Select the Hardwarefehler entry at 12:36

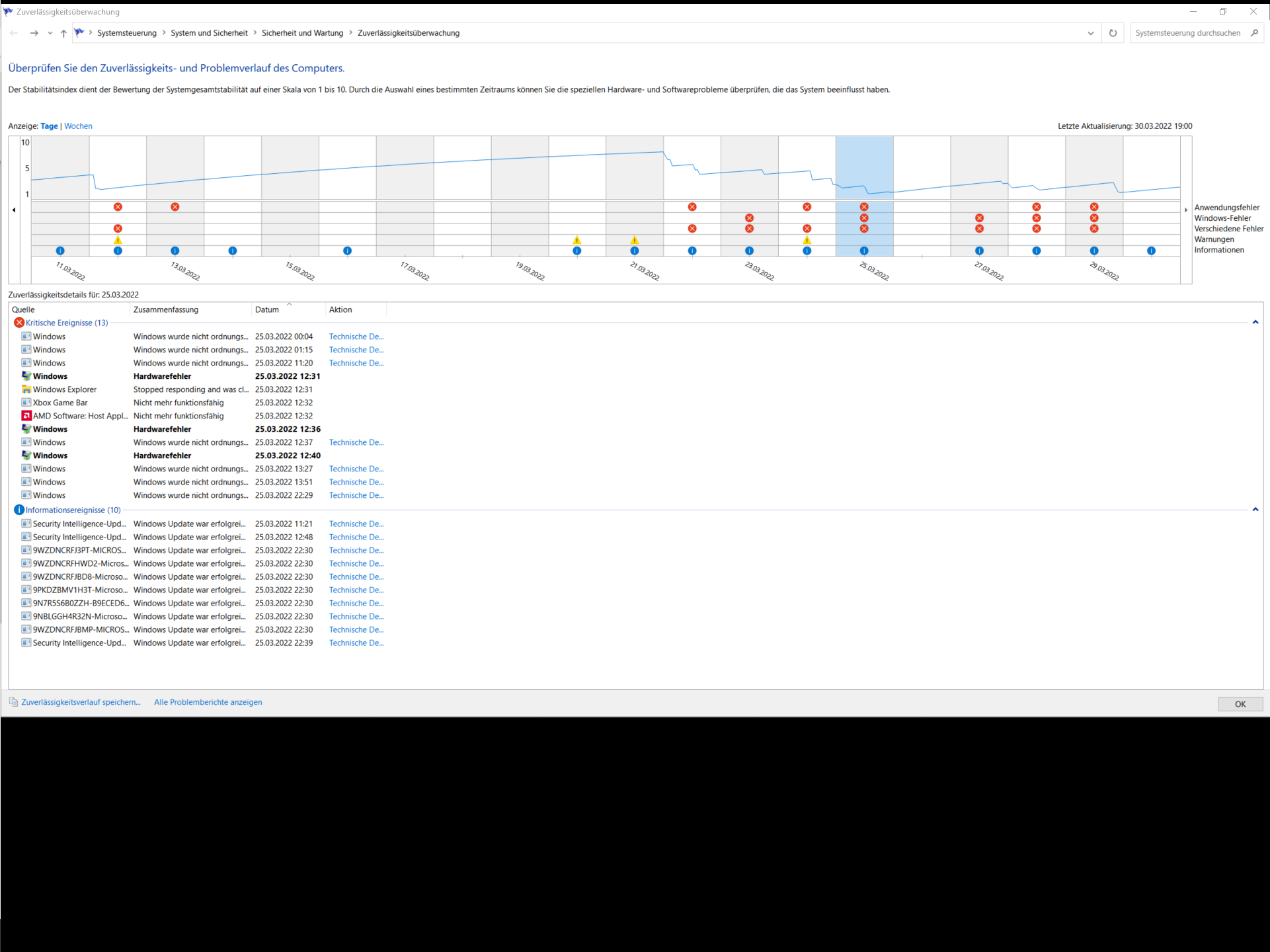coord(162,429)
